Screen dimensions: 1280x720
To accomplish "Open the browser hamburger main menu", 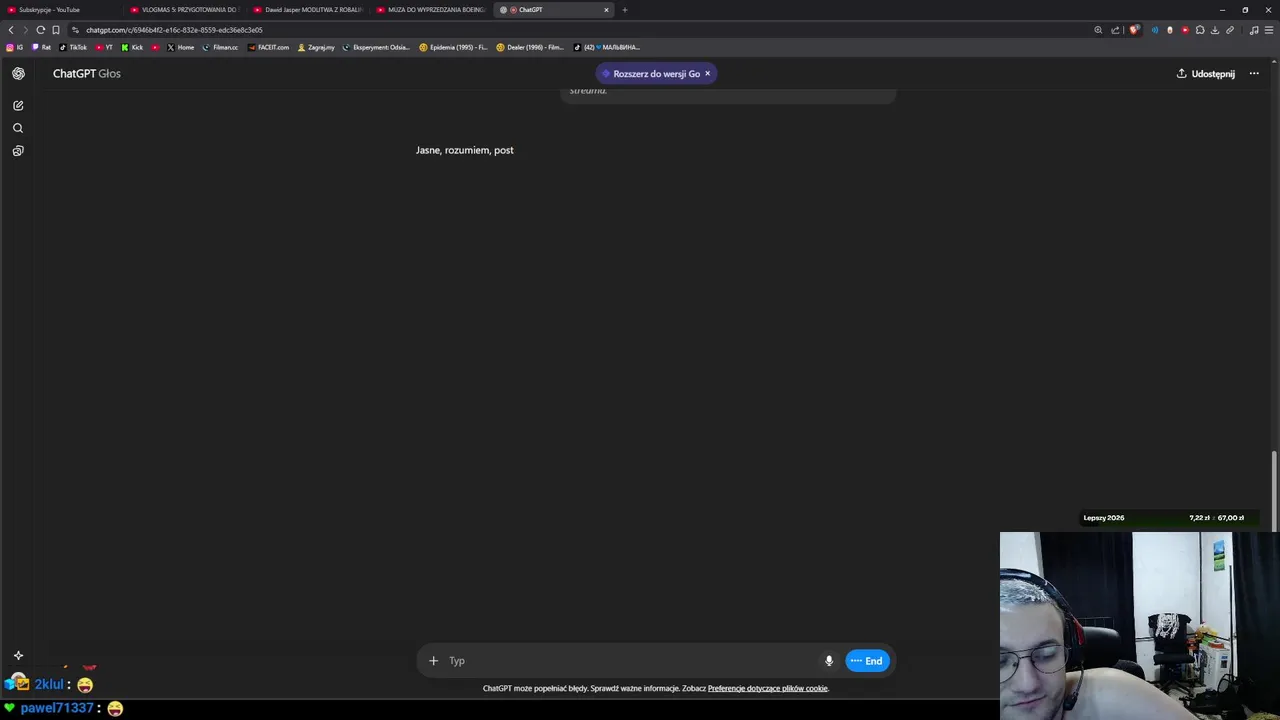I will point(1270,30).
